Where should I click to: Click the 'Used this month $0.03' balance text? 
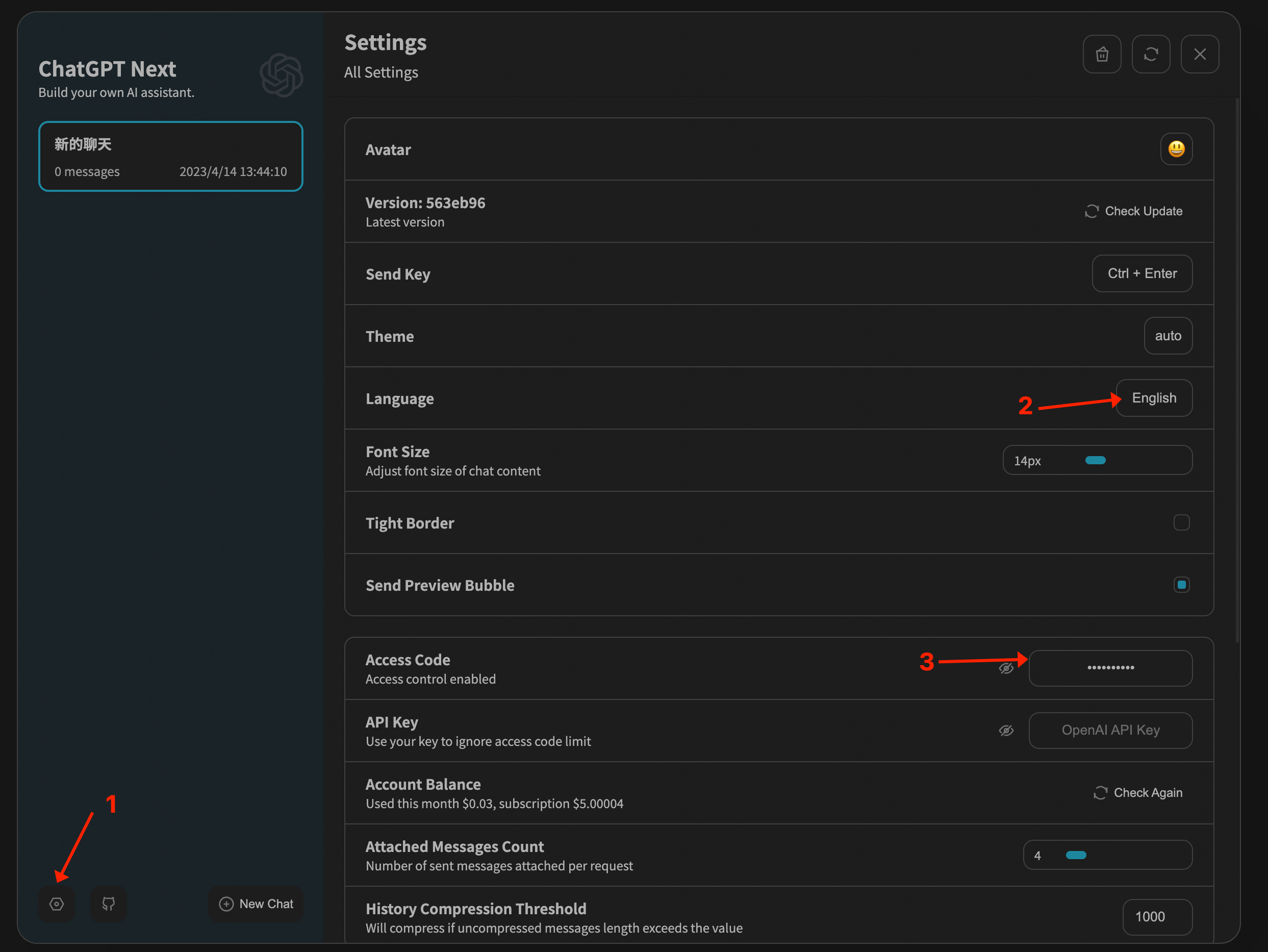429,804
